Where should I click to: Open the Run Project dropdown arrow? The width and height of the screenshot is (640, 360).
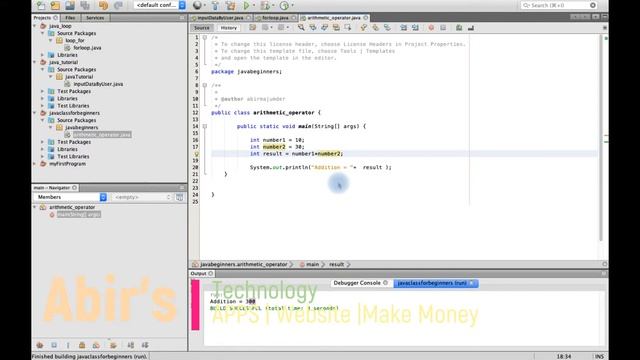(x=254, y=5)
